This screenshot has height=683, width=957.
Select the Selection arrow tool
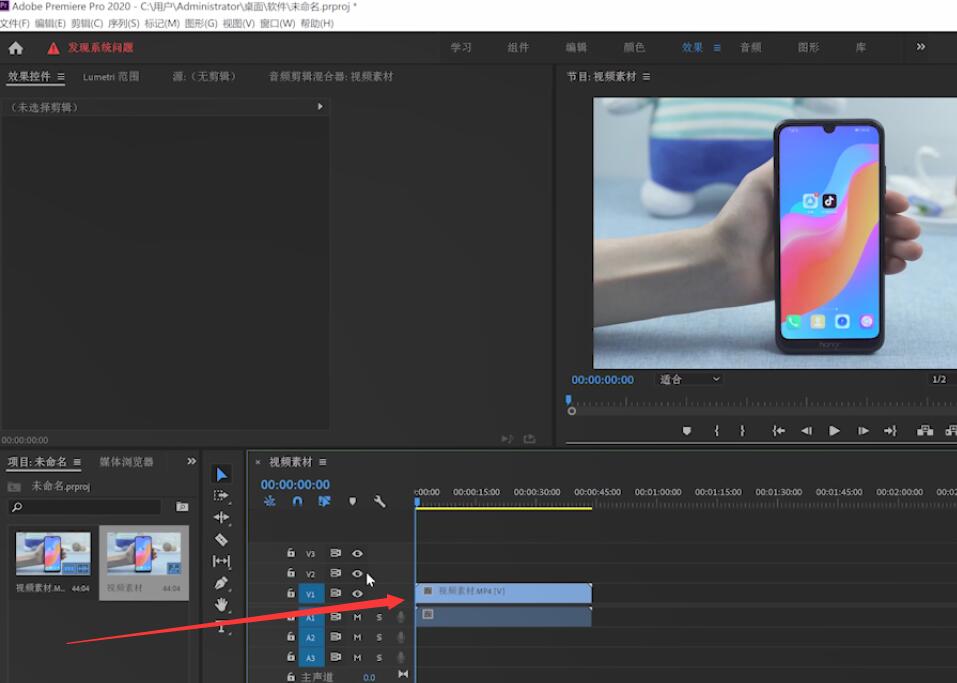222,474
